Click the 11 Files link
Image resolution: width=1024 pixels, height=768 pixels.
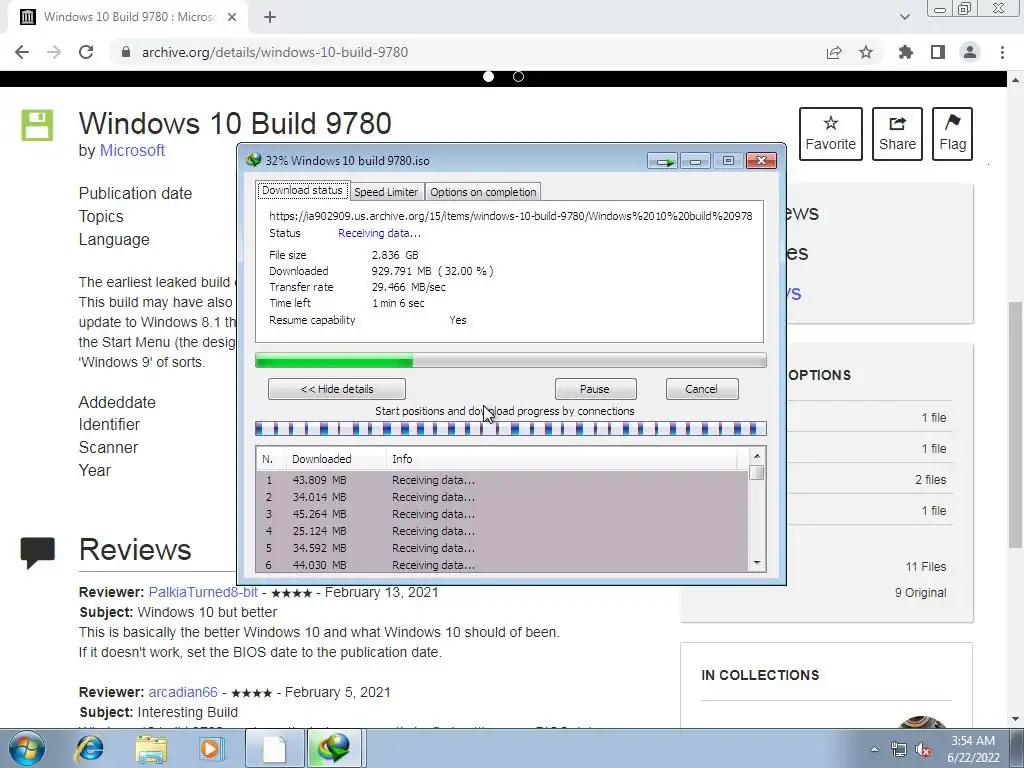click(x=925, y=567)
